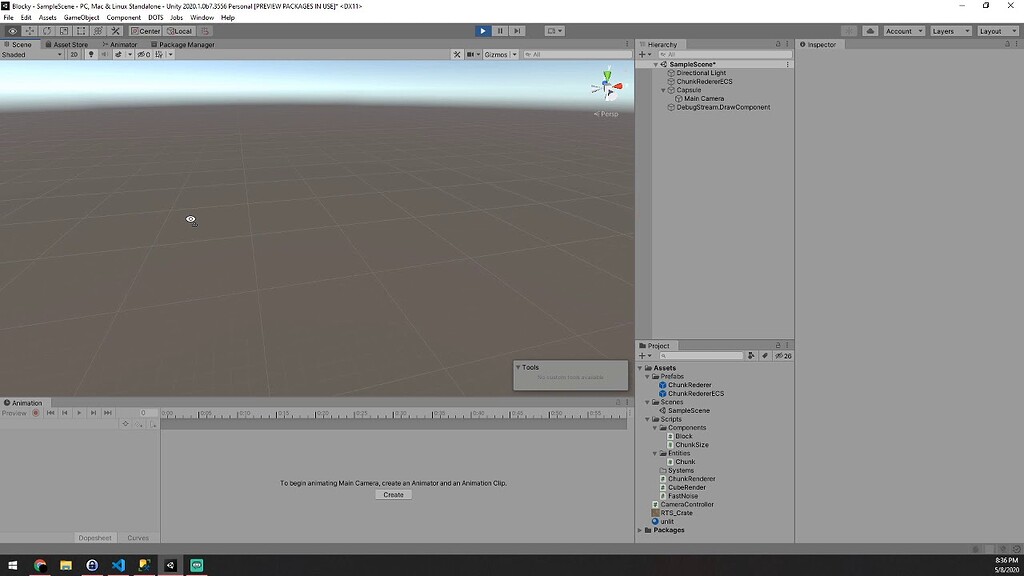Select the Move tool in the toolbar
This screenshot has height=576, width=1024.
tap(30, 31)
